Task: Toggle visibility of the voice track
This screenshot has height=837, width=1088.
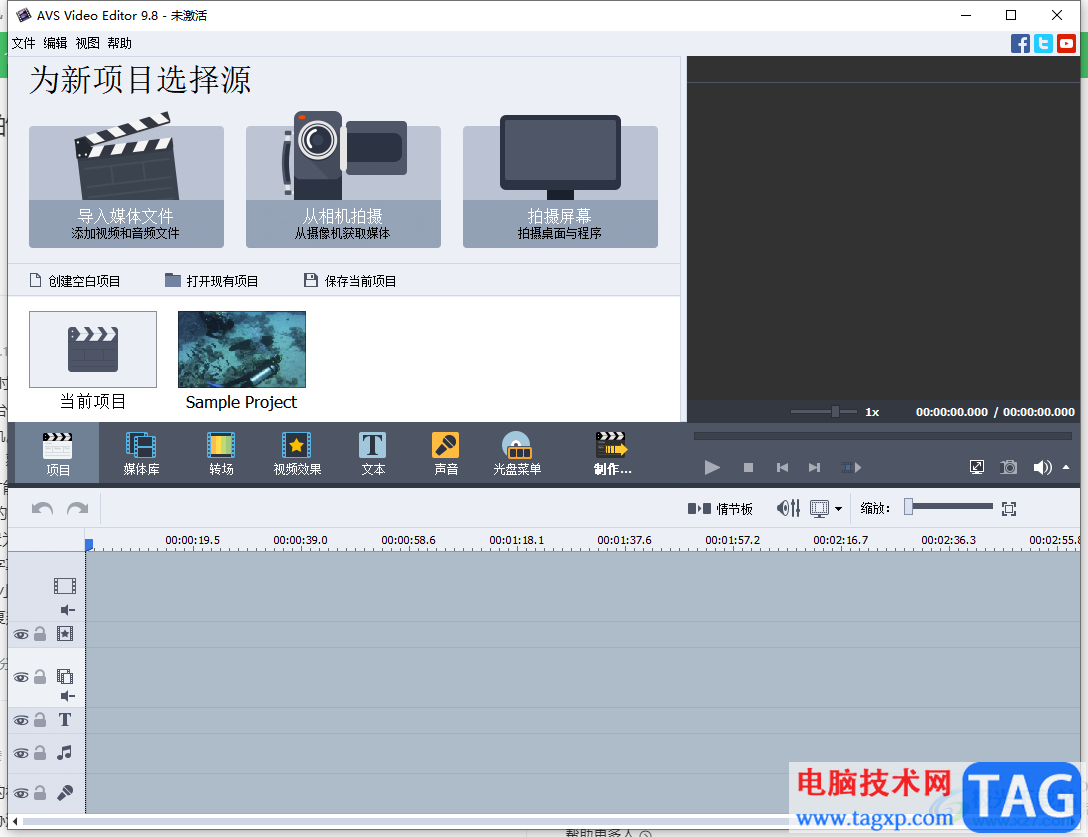Action: 22,793
